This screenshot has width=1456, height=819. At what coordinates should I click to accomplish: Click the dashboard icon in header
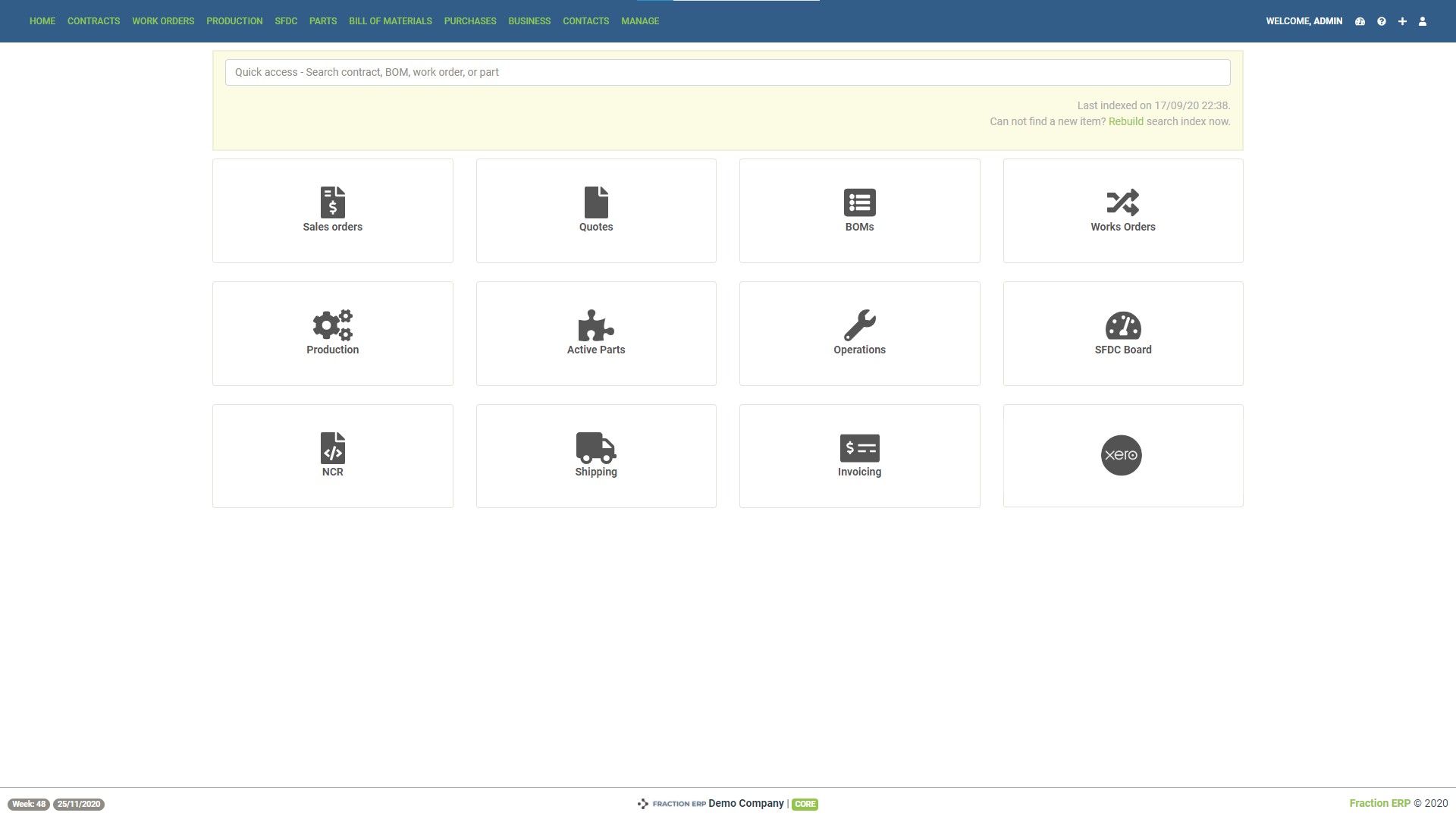1360,21
